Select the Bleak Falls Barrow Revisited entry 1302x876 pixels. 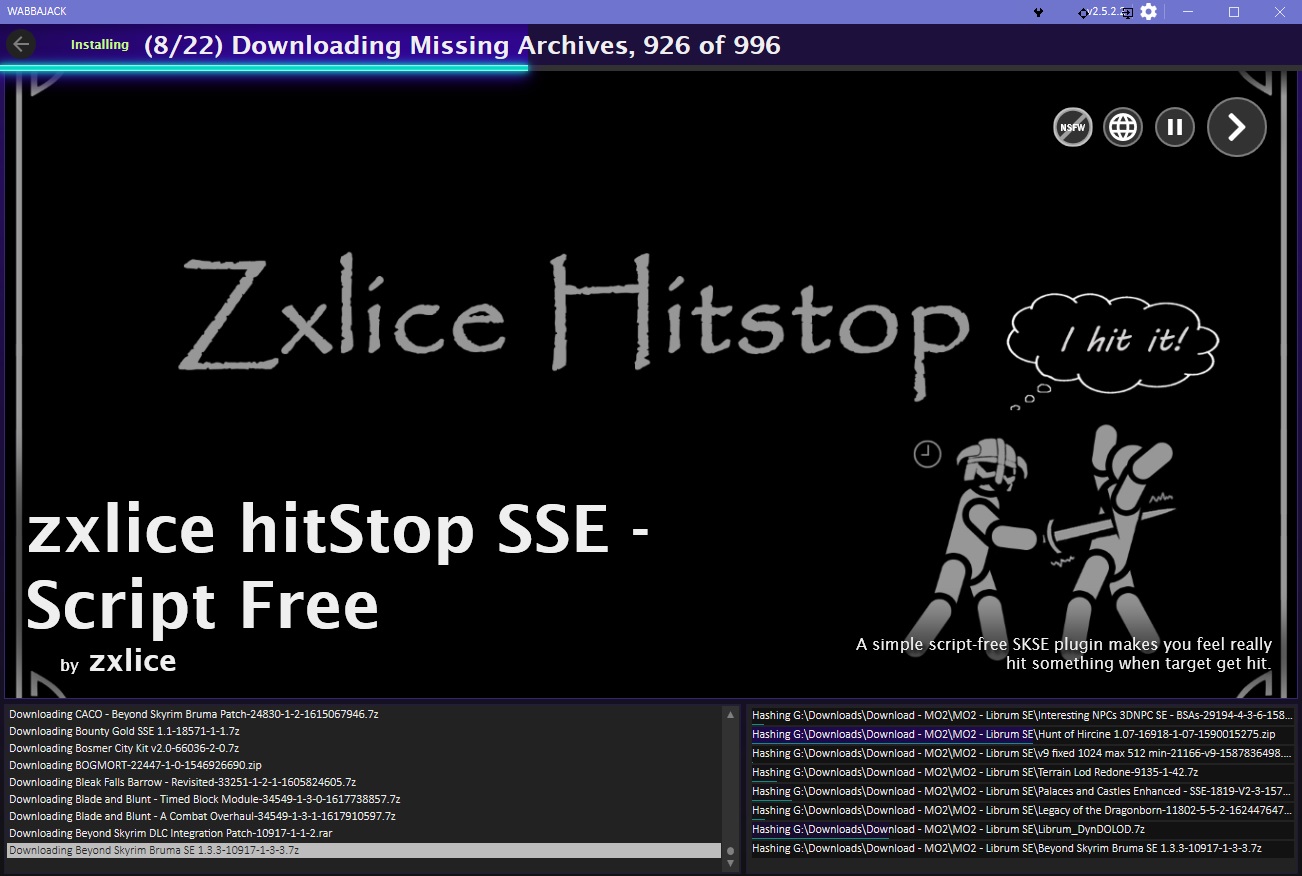[364, 782]
